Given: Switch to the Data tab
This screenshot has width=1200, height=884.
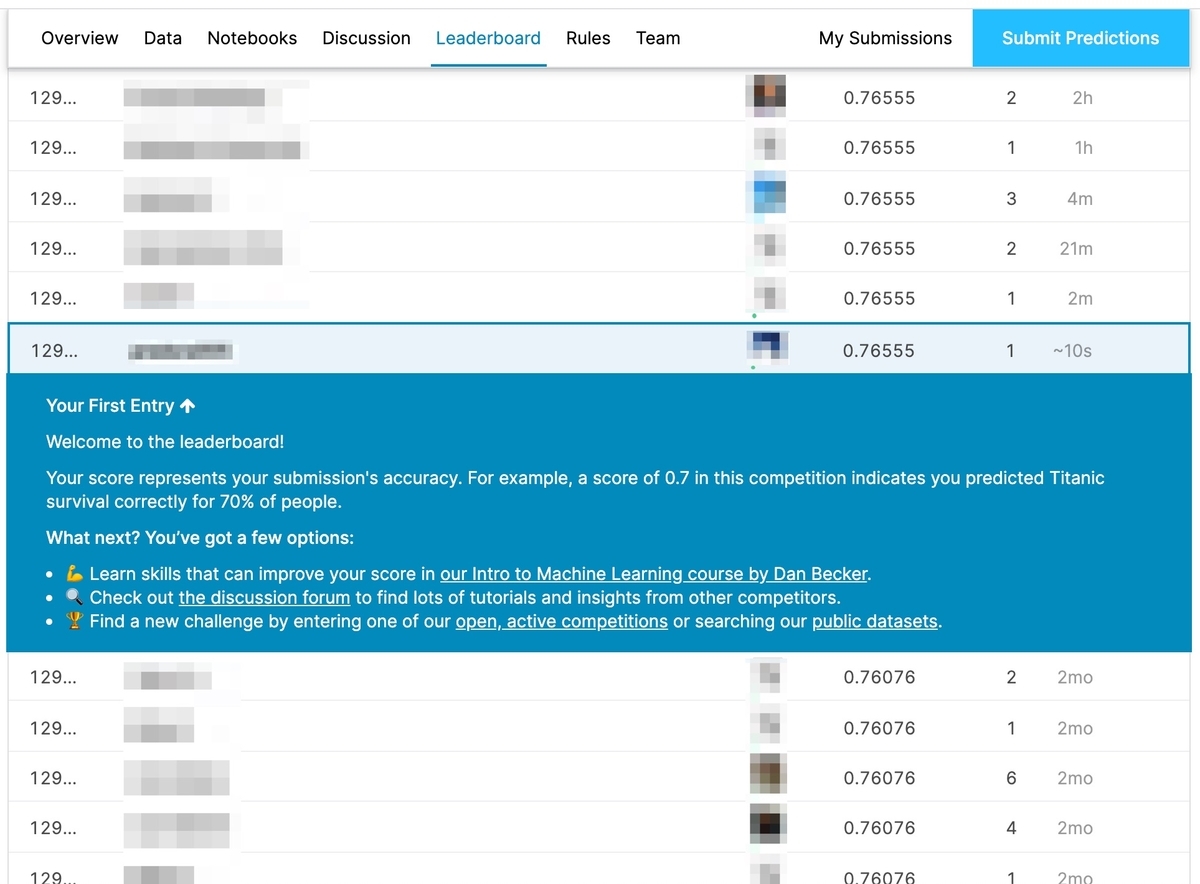Looking at the screenshot, I should point(163,38).
